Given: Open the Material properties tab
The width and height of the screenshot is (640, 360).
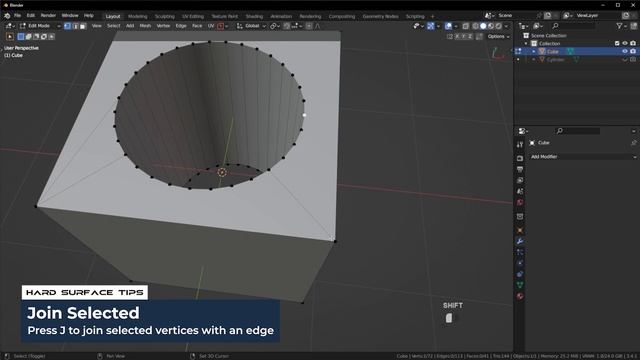Looking at the screenshot, I should (x=520, y=296).
